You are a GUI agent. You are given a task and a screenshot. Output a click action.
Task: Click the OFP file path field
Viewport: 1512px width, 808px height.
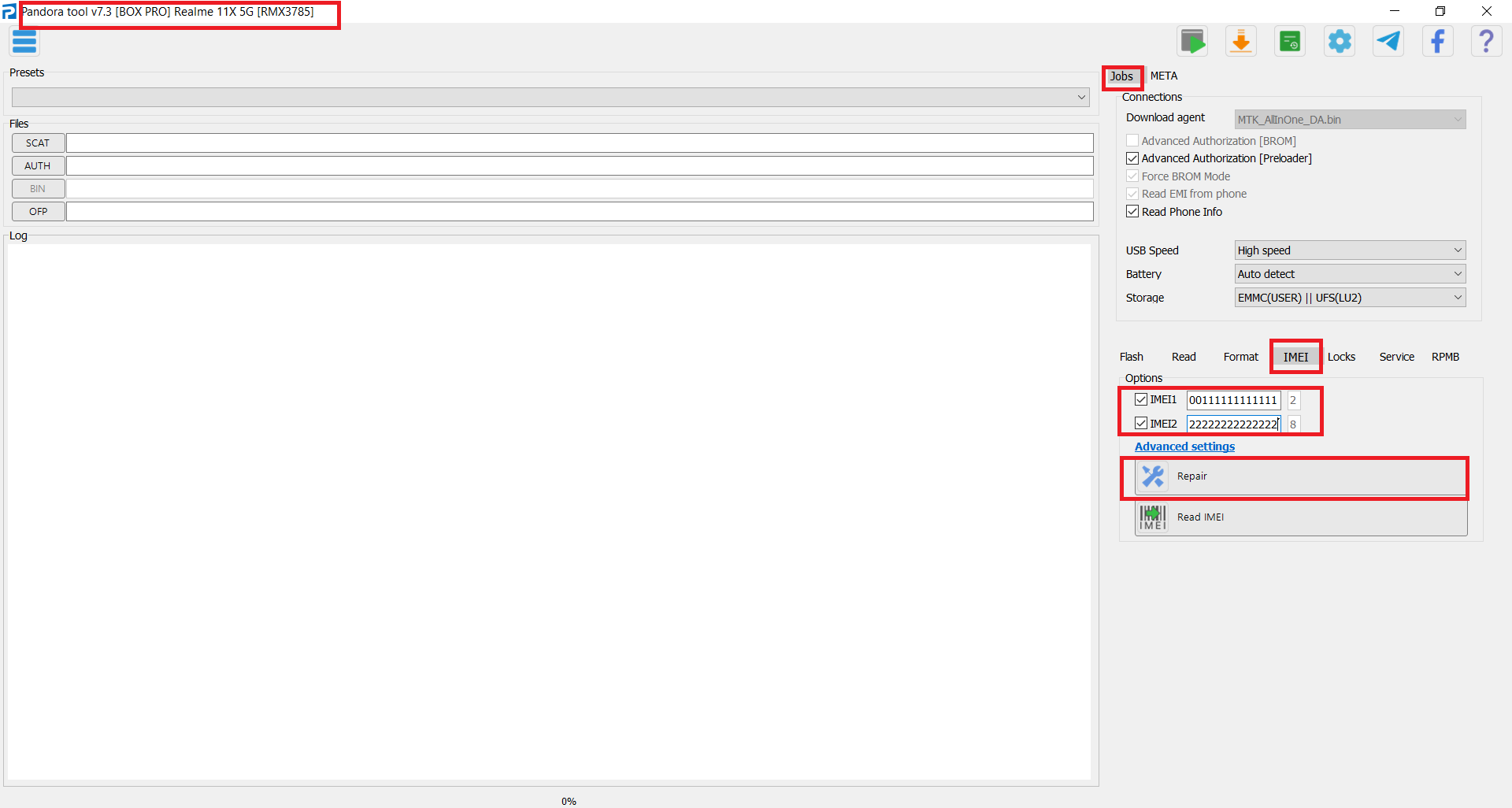pyautogui.click(x=580, y=212)
